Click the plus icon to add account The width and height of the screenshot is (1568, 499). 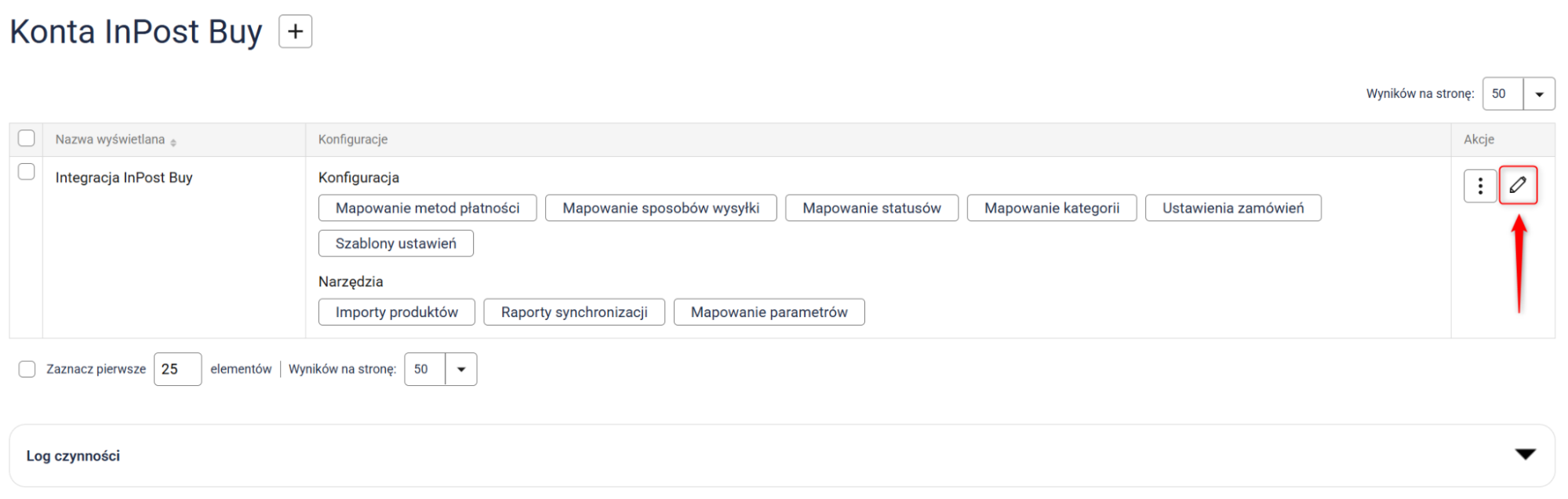295,31
